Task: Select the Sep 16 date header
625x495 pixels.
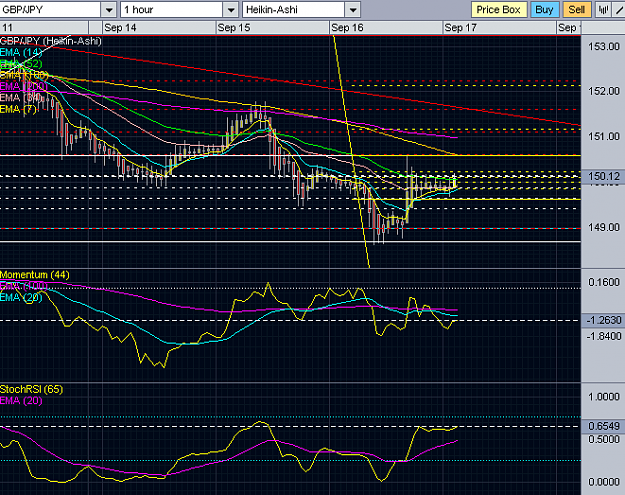Action: click(347, 28)
